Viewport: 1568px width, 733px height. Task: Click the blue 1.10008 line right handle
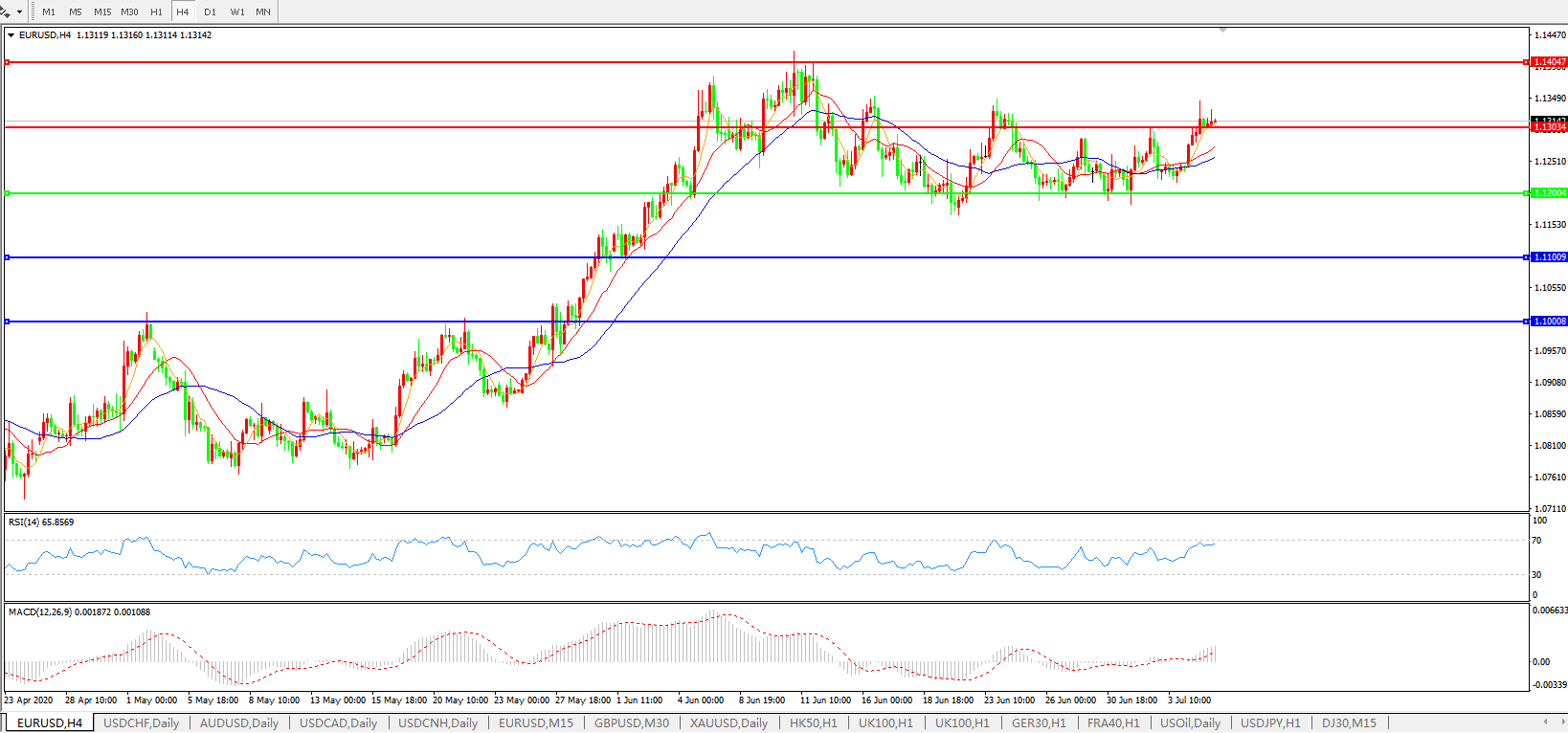pyautogui.click(x=1526, y=322)
